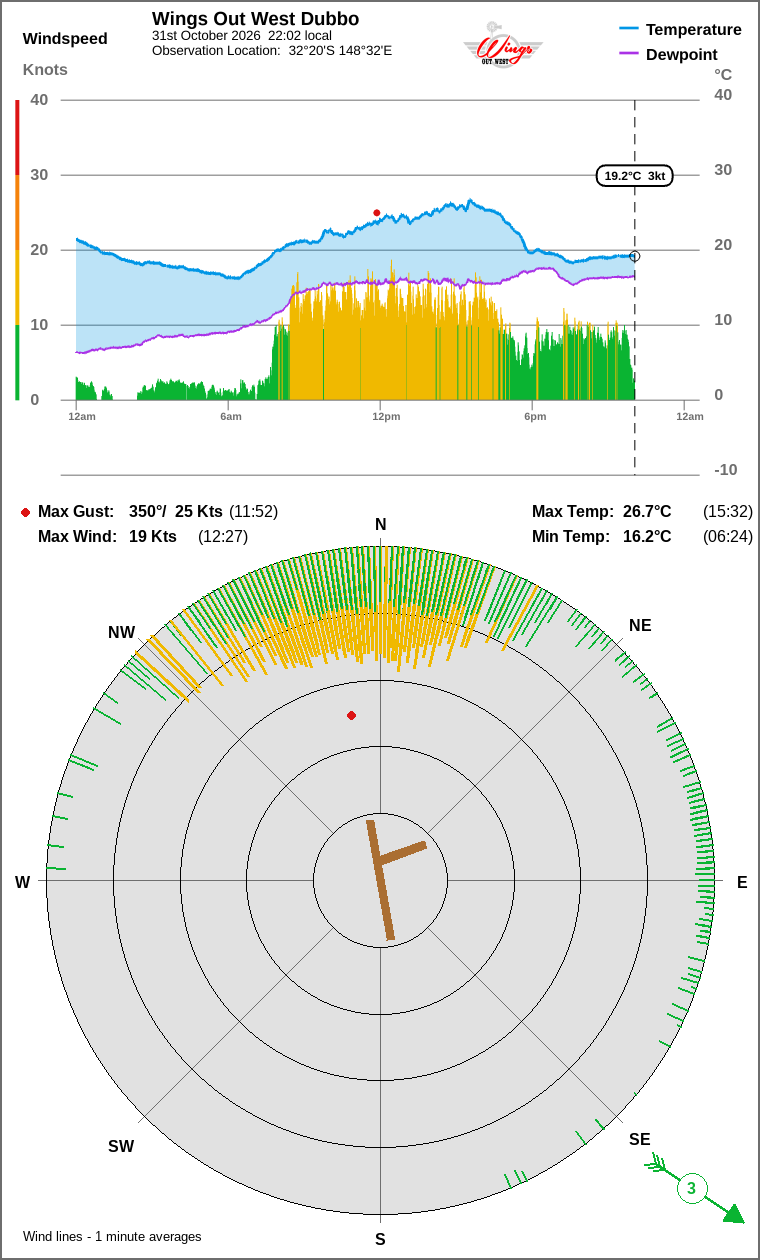The image size is (760, 1260).
Task: Click the SW compass label
Action: pyautogui.click(x=121, y=1147)
